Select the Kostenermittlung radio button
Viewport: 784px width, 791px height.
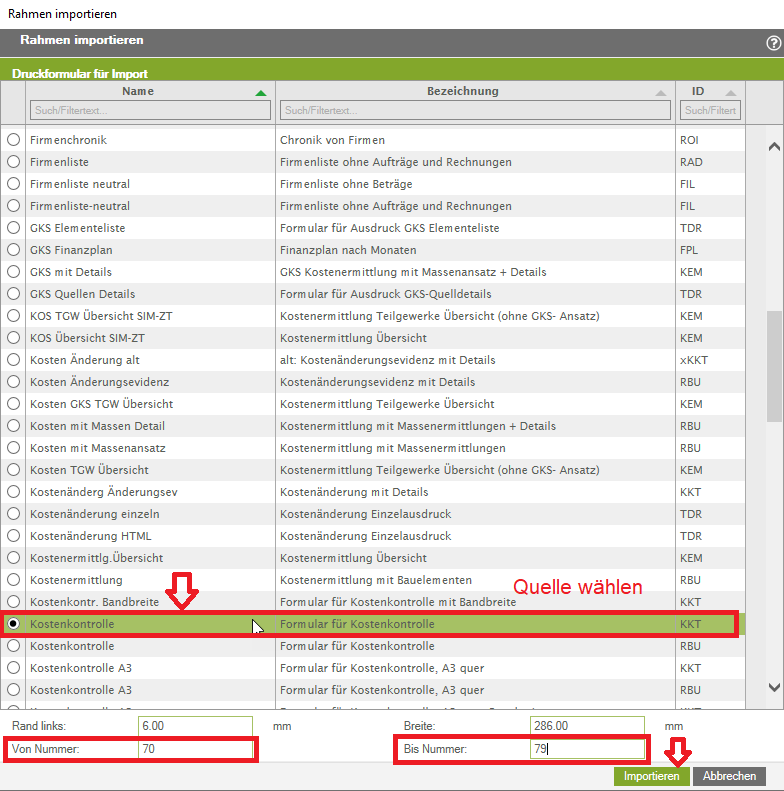point(13,580)
